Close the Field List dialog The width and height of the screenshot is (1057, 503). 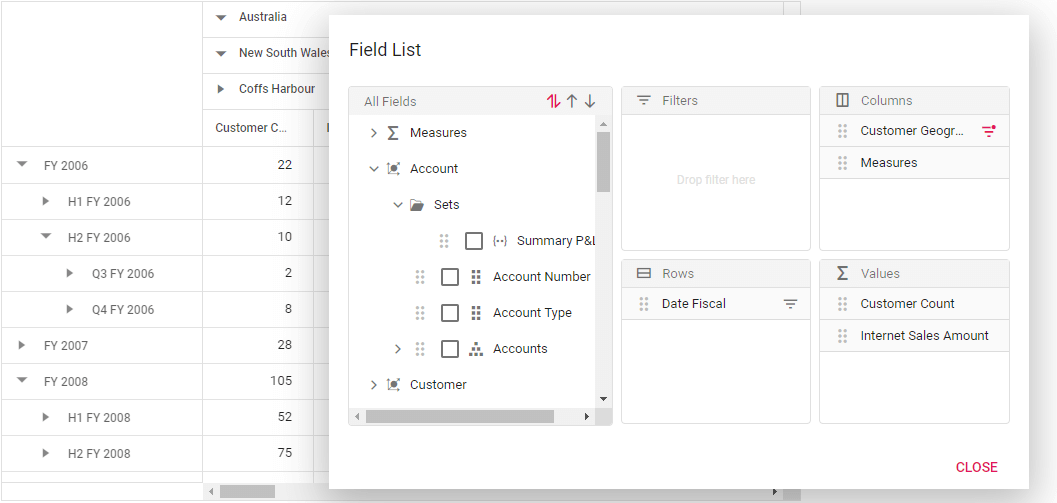pos(976,467)
